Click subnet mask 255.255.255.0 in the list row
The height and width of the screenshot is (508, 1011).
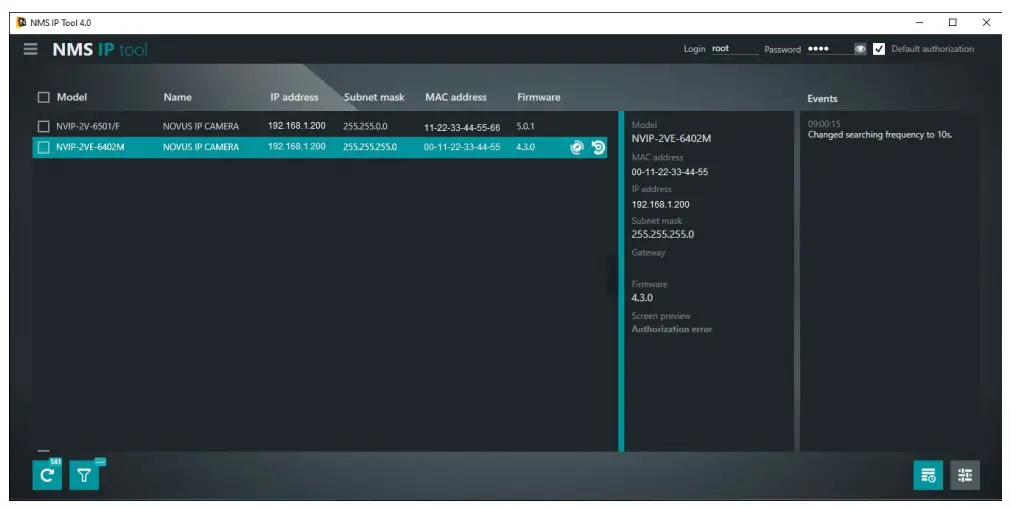coord(370,147)
